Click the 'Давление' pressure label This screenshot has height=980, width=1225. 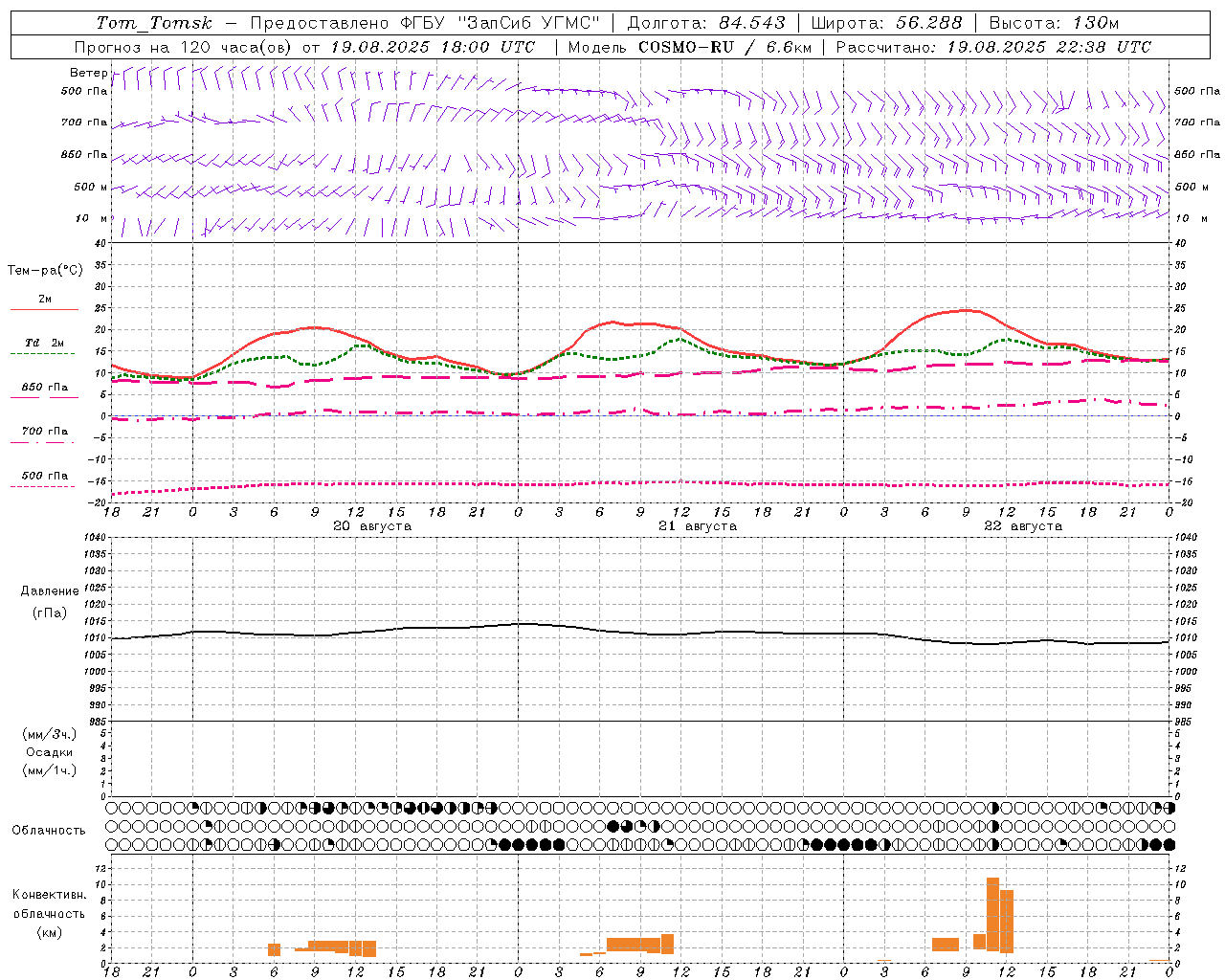tap(50, 591)
